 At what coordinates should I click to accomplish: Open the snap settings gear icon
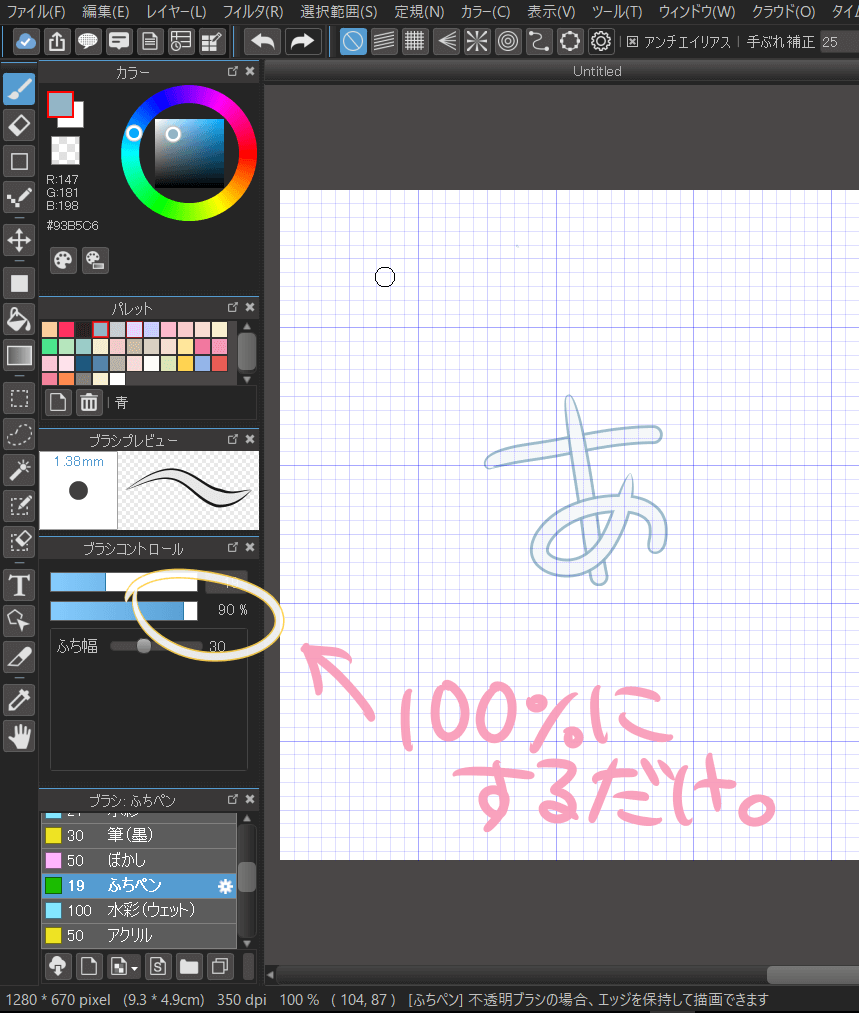pos(601,42)
